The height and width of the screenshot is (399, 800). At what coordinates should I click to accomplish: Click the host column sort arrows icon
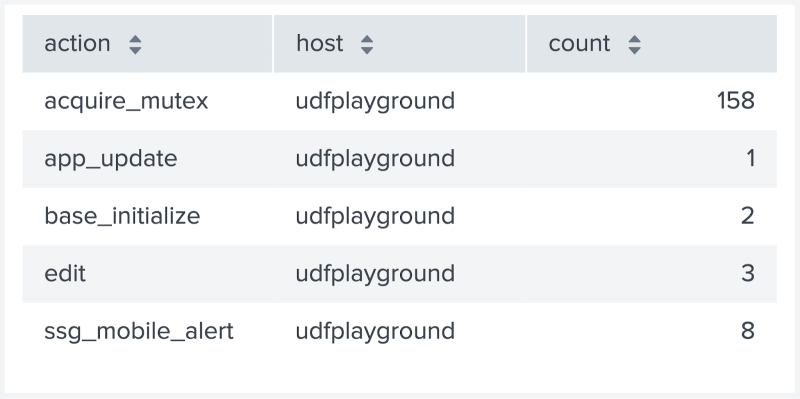click(x=367, y=44)
